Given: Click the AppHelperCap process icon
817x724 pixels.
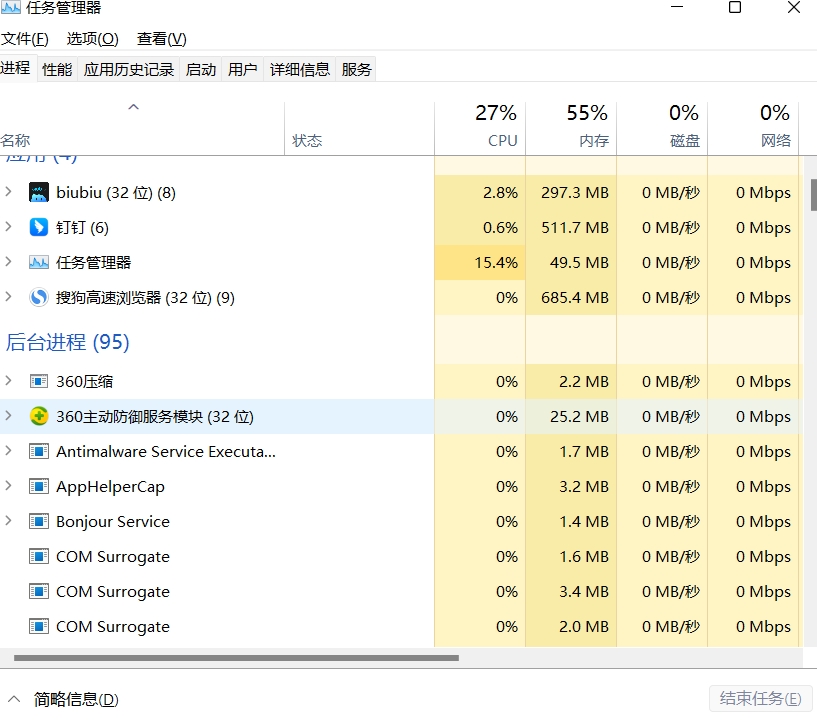Looking at the screenshot, I should pos(39,486).
